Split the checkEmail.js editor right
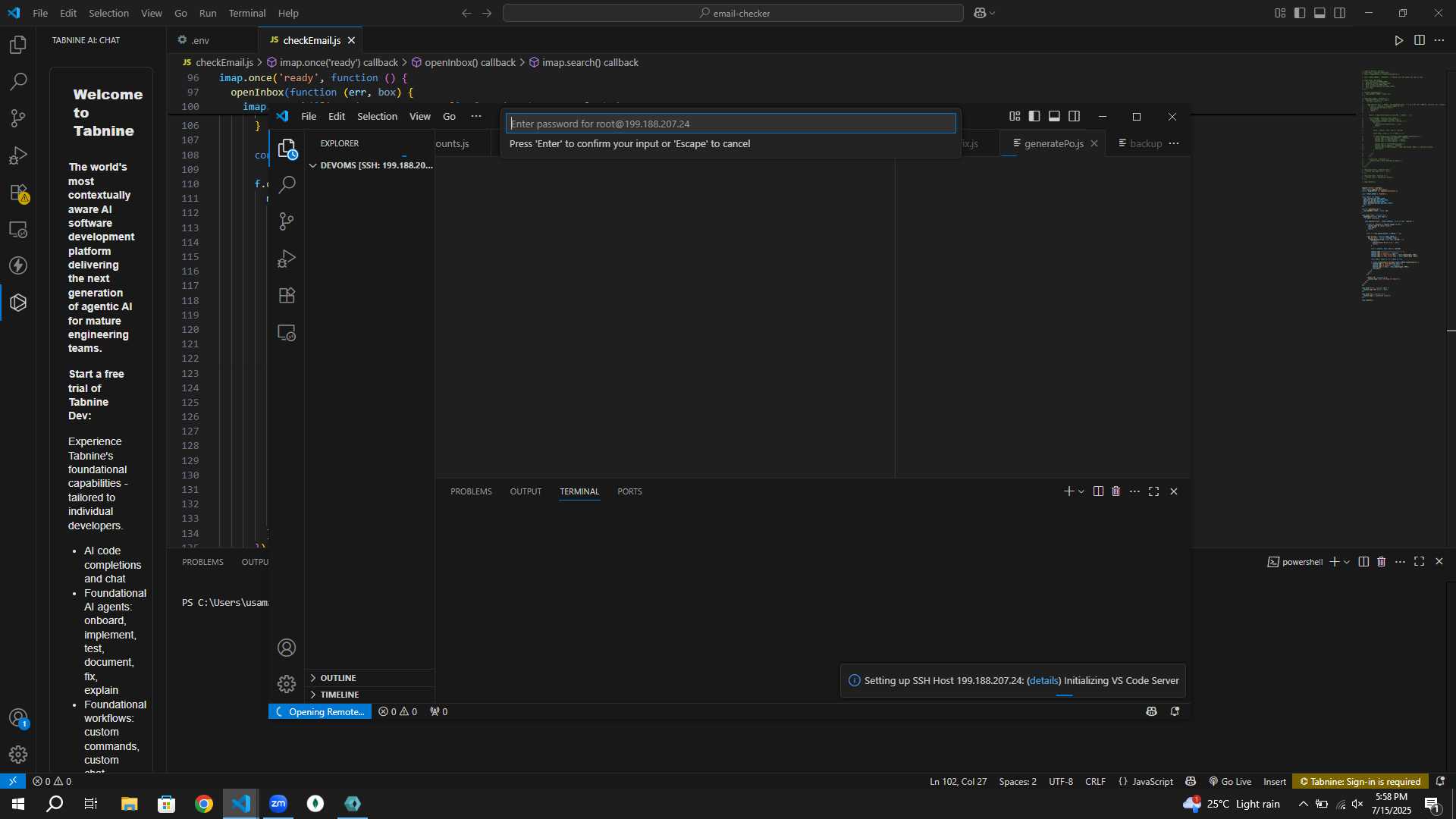 pyautogui.click(x=1420, y=40)
